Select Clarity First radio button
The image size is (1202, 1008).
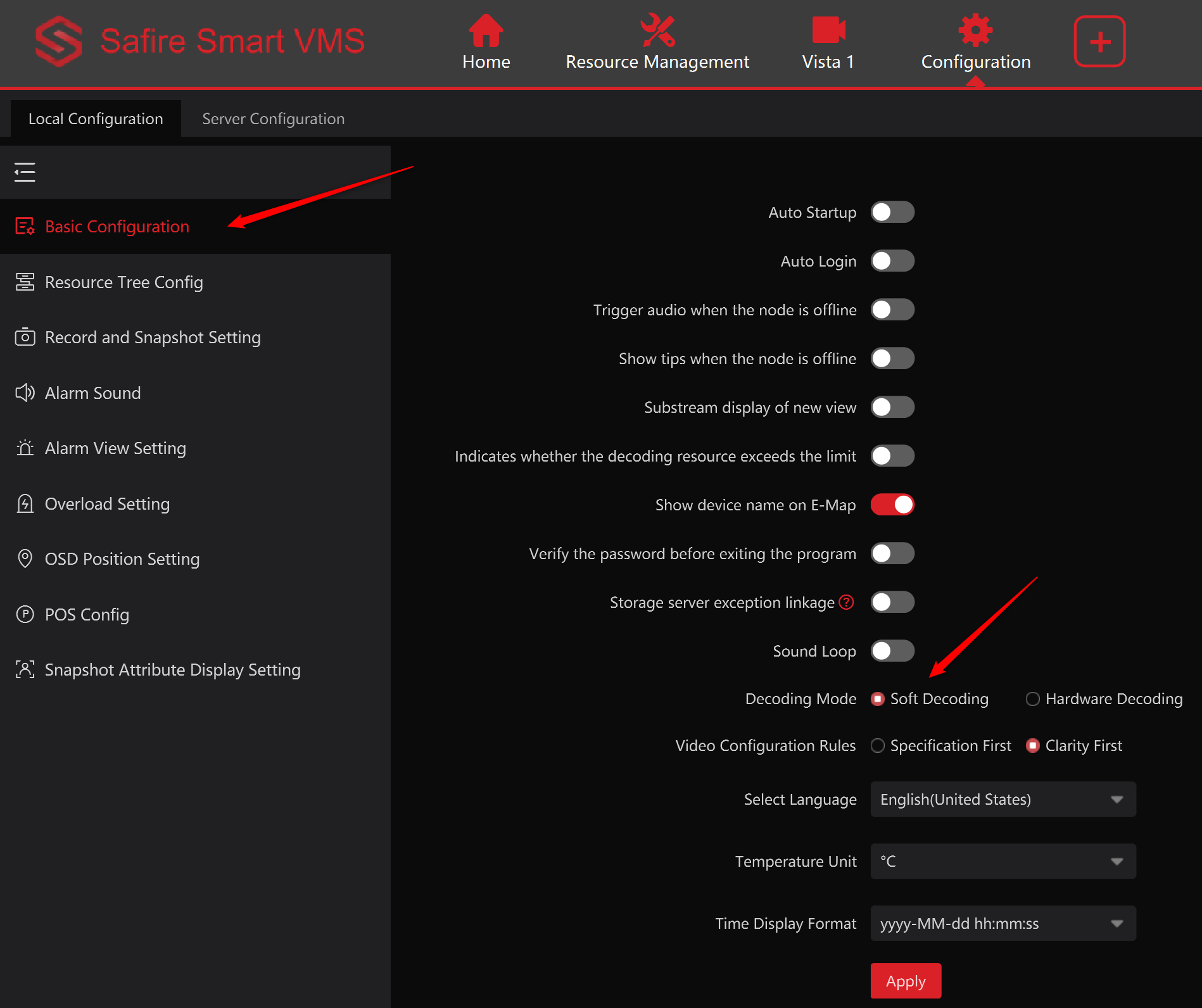(1033, 746)
